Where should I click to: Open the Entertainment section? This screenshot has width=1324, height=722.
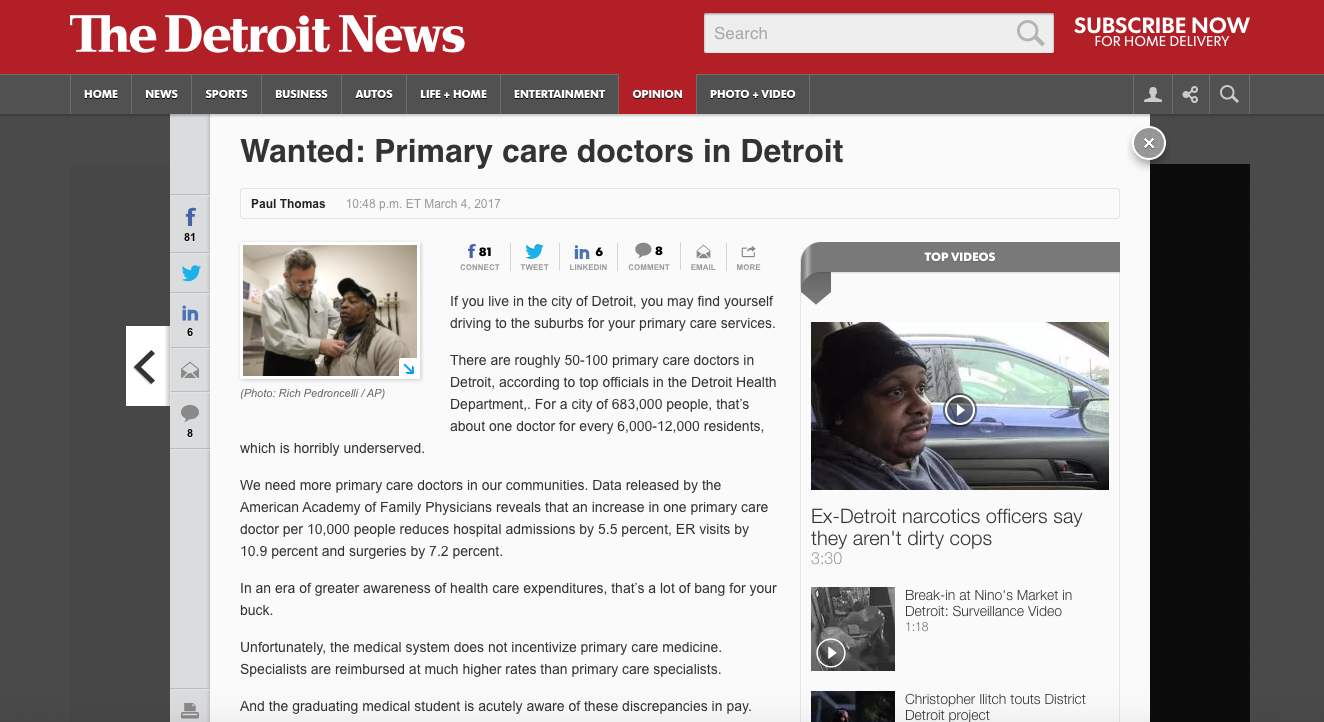(x=559, y=94)
